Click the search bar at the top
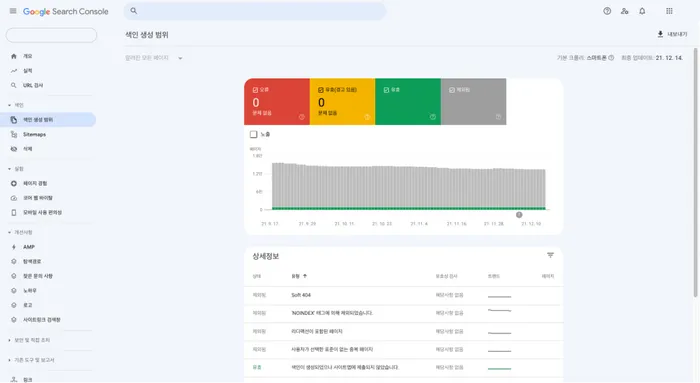Viewport: 700px width, 383px height. click(x=255, y=11)
